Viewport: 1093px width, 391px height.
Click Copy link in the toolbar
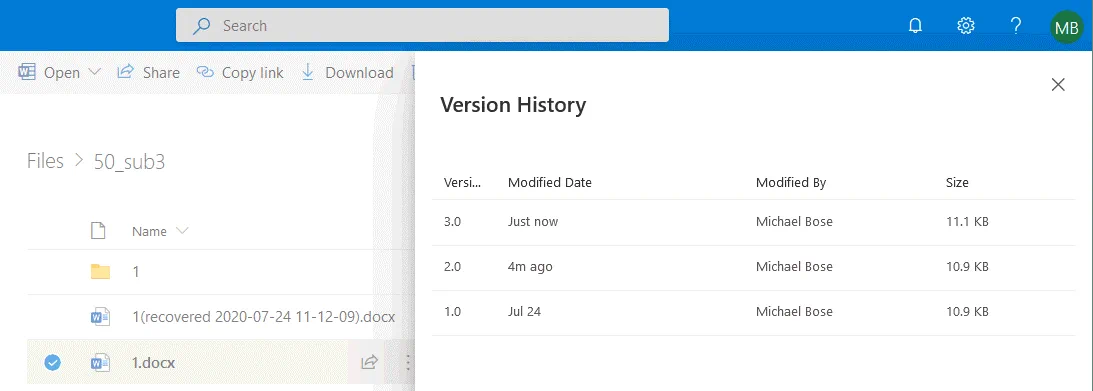pos(240,72)
